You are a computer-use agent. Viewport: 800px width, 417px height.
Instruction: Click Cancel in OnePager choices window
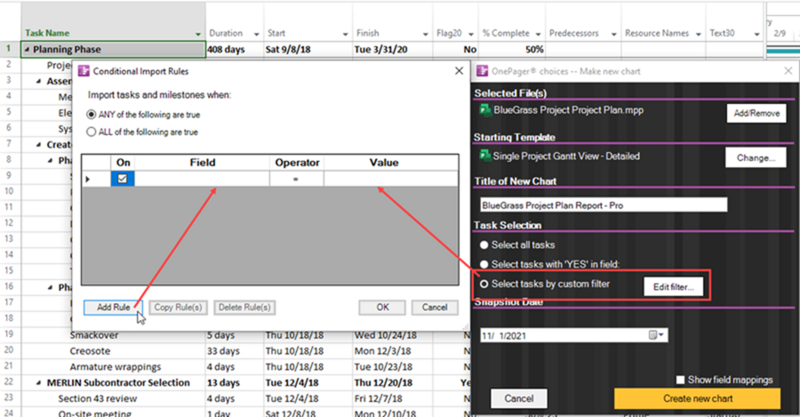519,399
